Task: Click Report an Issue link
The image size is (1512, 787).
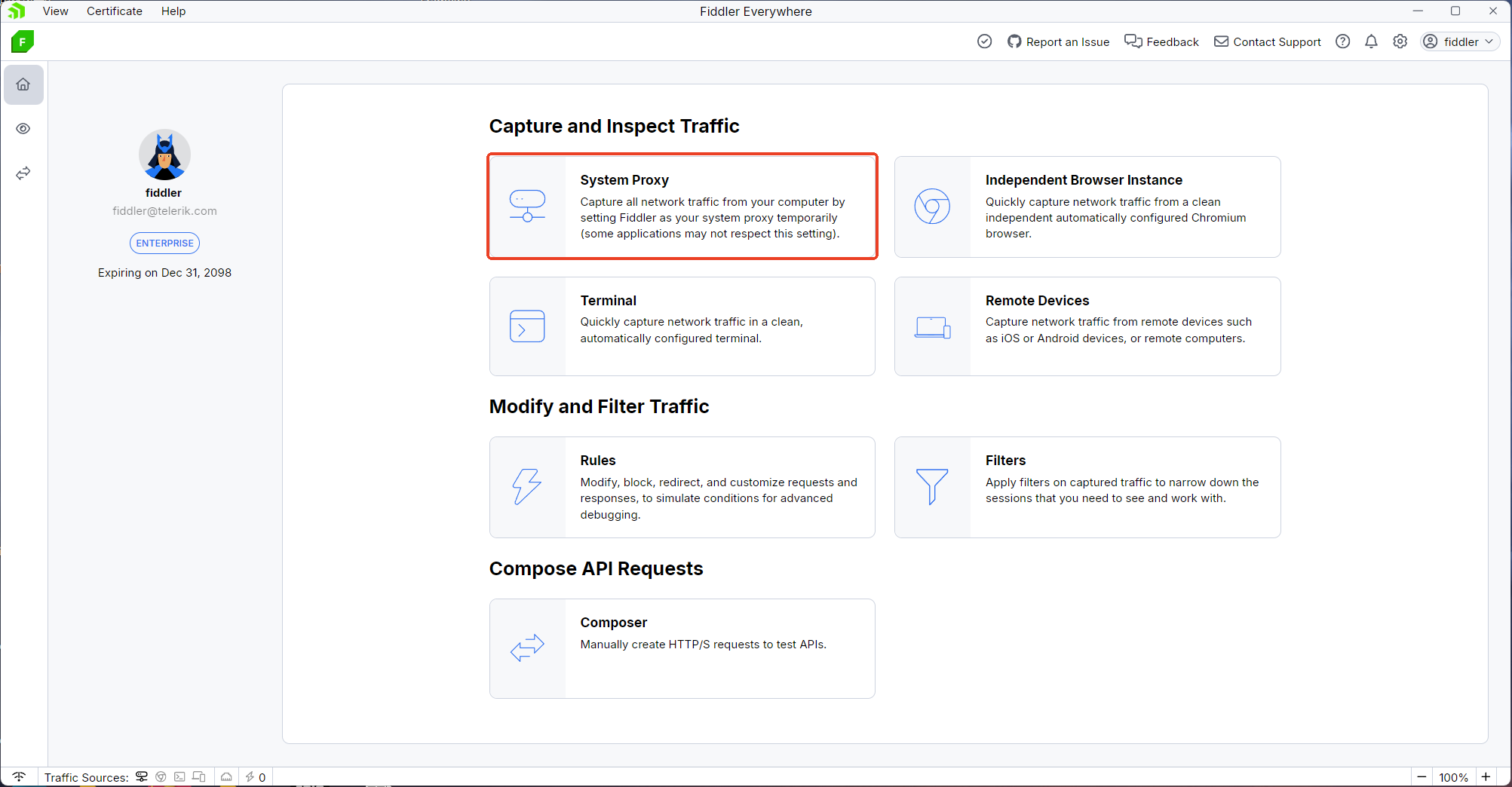Action: click(1059, 41)
